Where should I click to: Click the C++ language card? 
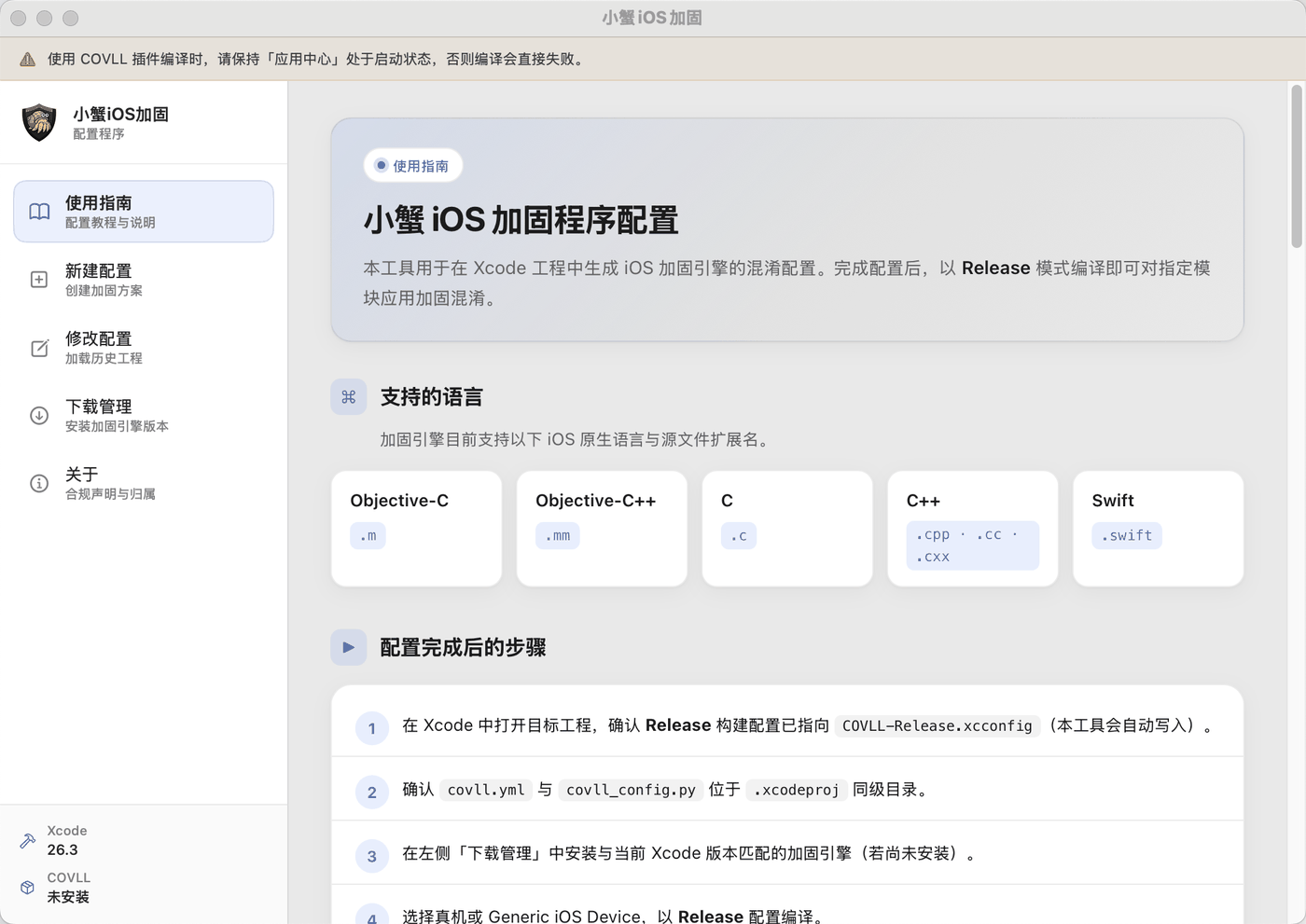[x=973, y=529]
